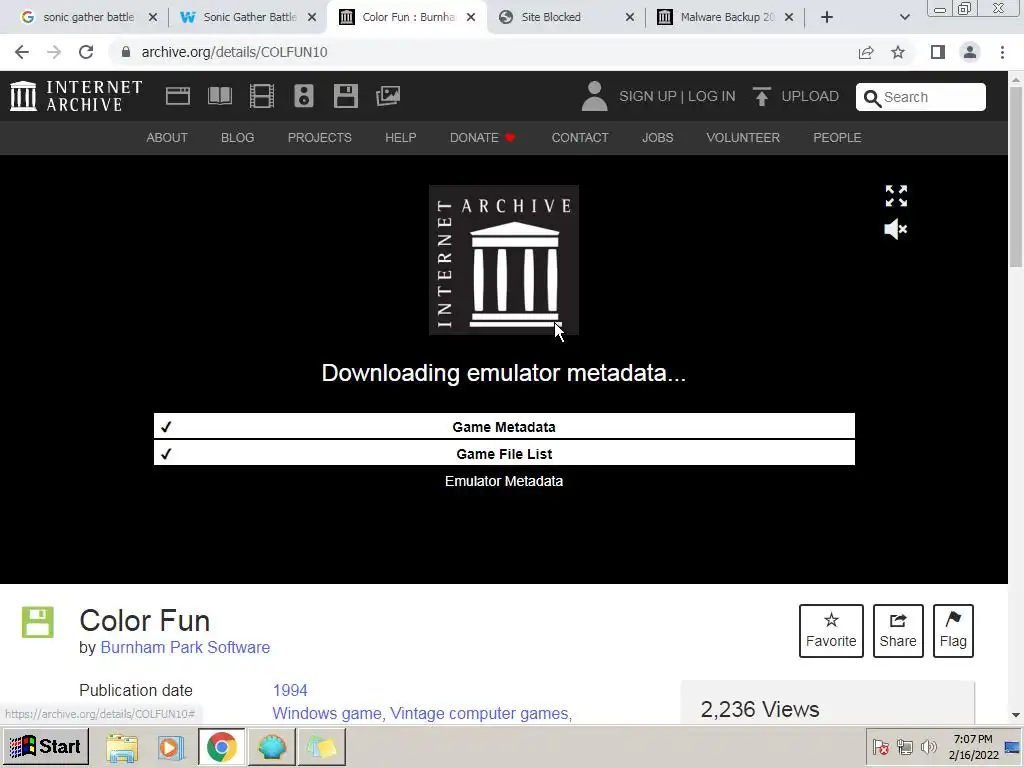Click the Internet Archive emulator splash logo
Viewport: 1024px width, 768px height.
pos(504,260)
